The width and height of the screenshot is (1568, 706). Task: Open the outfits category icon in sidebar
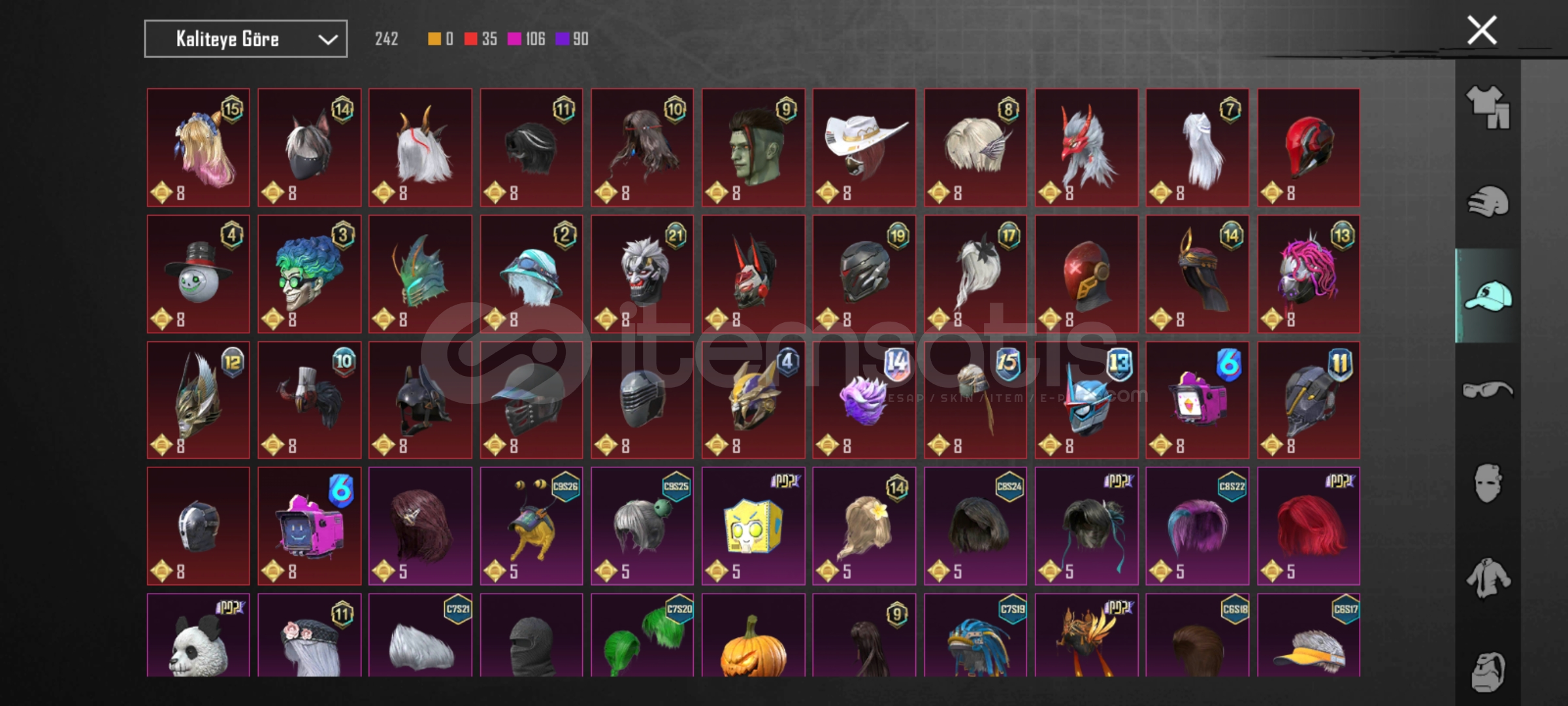coord(1488,107)
